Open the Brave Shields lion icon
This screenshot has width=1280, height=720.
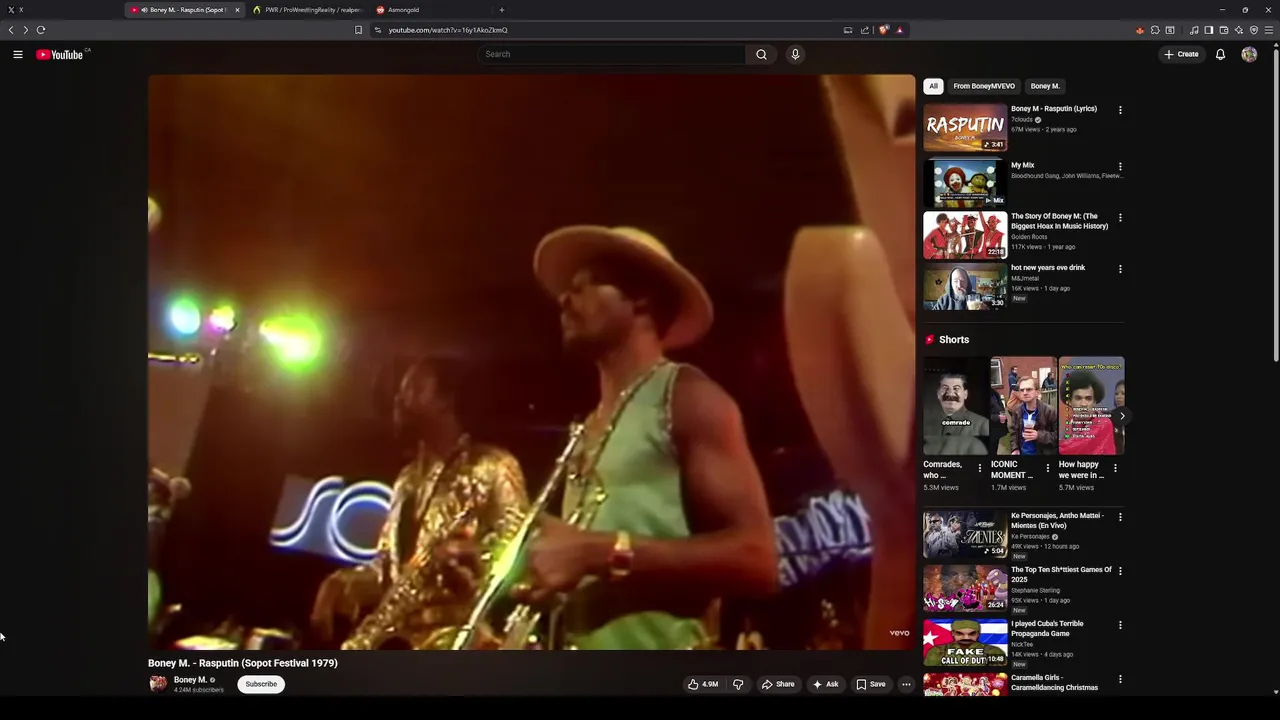pyautogui.click(x=884, y=30)
